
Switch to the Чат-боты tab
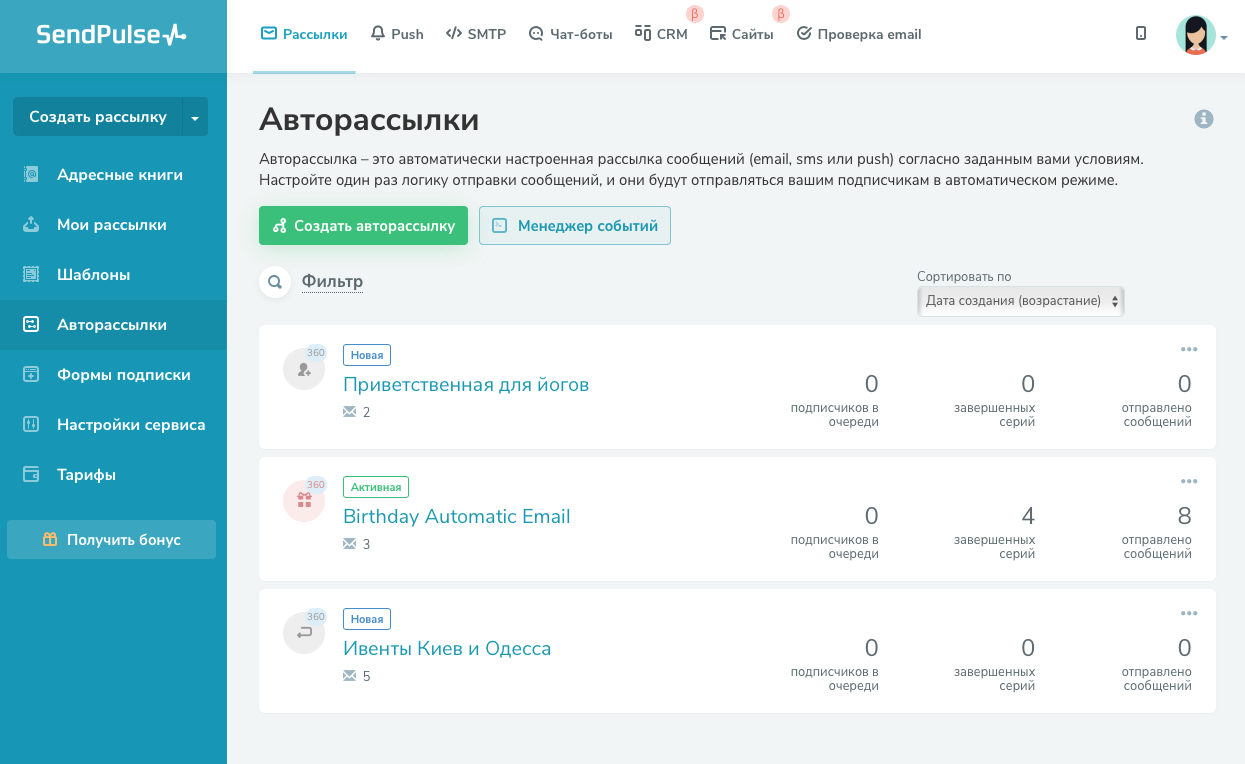[570, 34]
